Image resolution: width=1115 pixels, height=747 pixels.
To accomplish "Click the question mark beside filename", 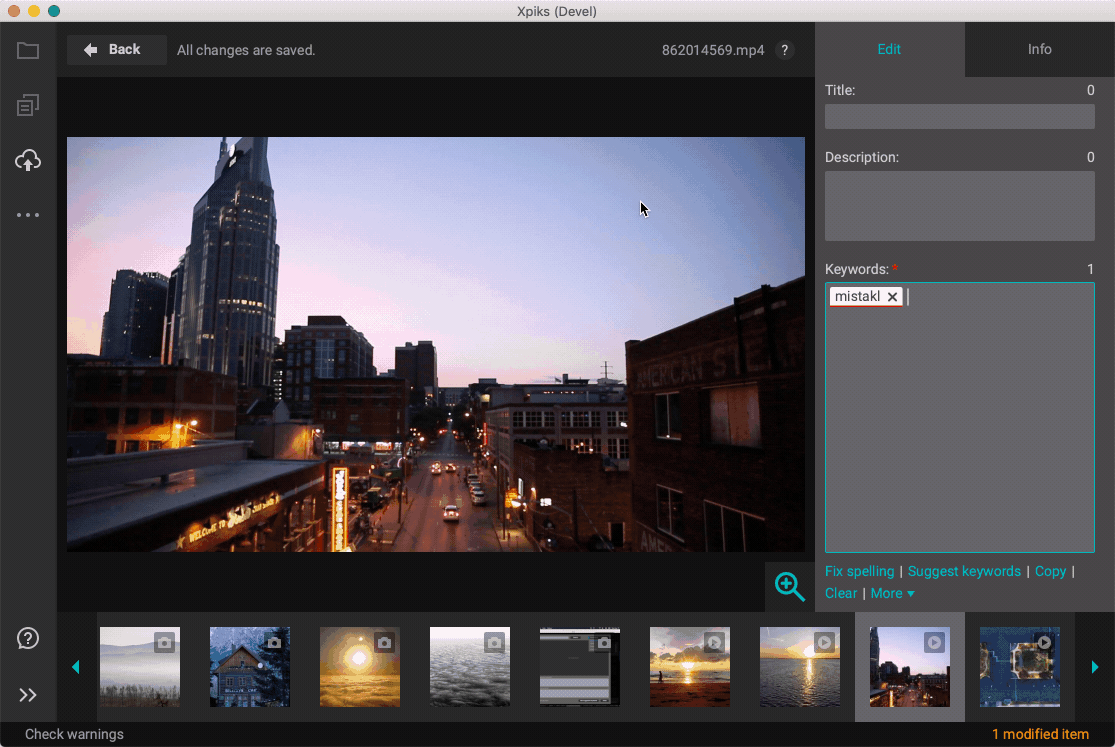I will (784, 50).
